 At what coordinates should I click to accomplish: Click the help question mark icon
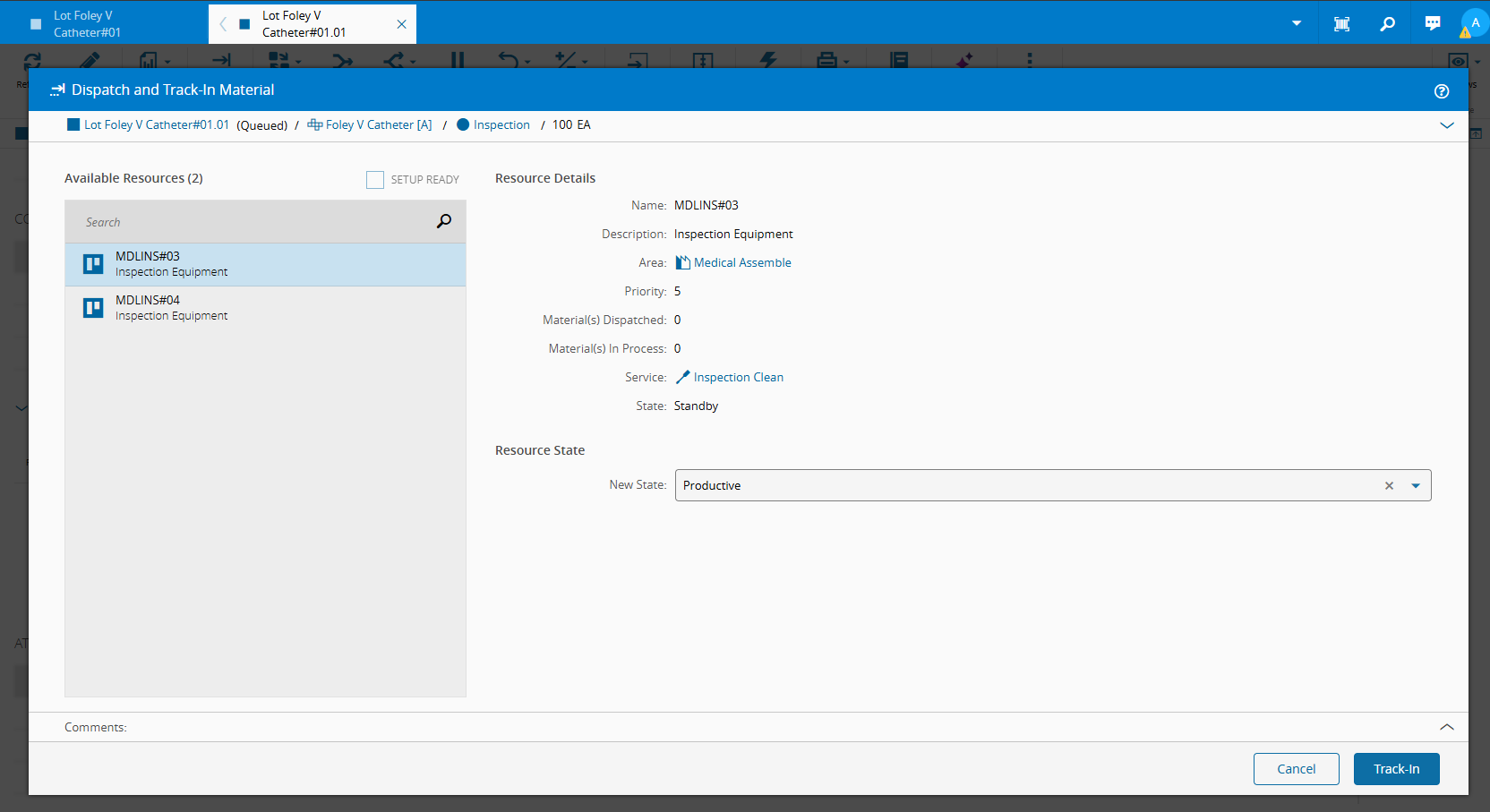click(1441, 90)
